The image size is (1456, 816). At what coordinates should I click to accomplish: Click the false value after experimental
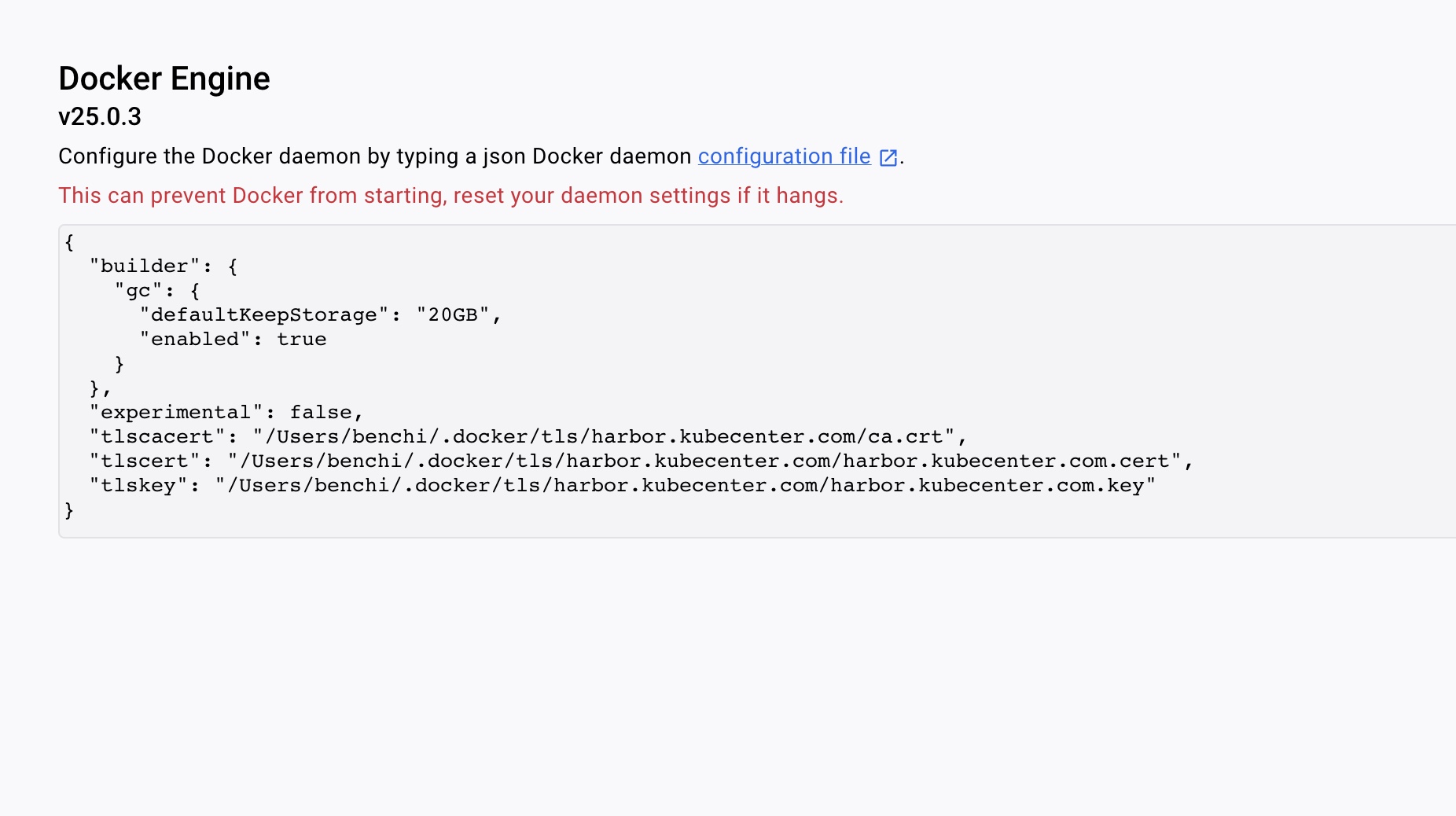[x=321, y=412]
